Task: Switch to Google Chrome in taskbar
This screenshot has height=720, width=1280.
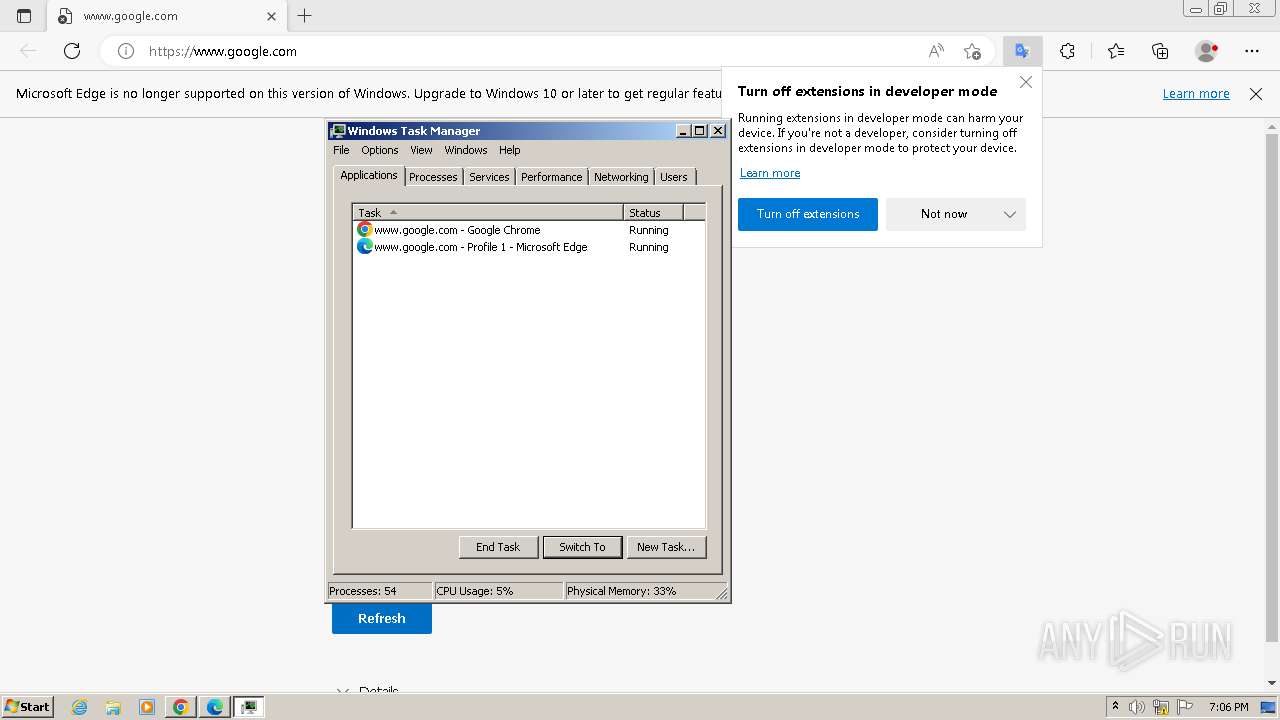Action: click(x=181, y=707)
